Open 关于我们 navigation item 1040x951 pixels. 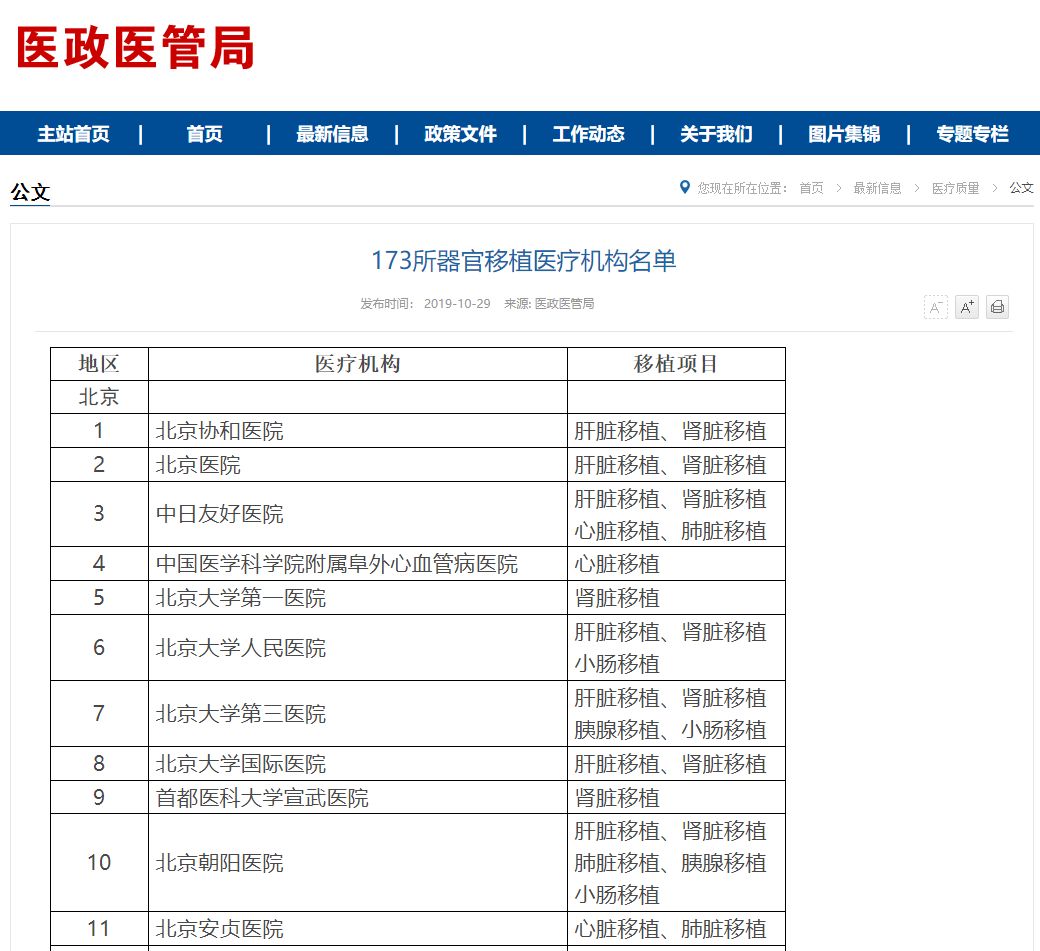tap(716, 134)
